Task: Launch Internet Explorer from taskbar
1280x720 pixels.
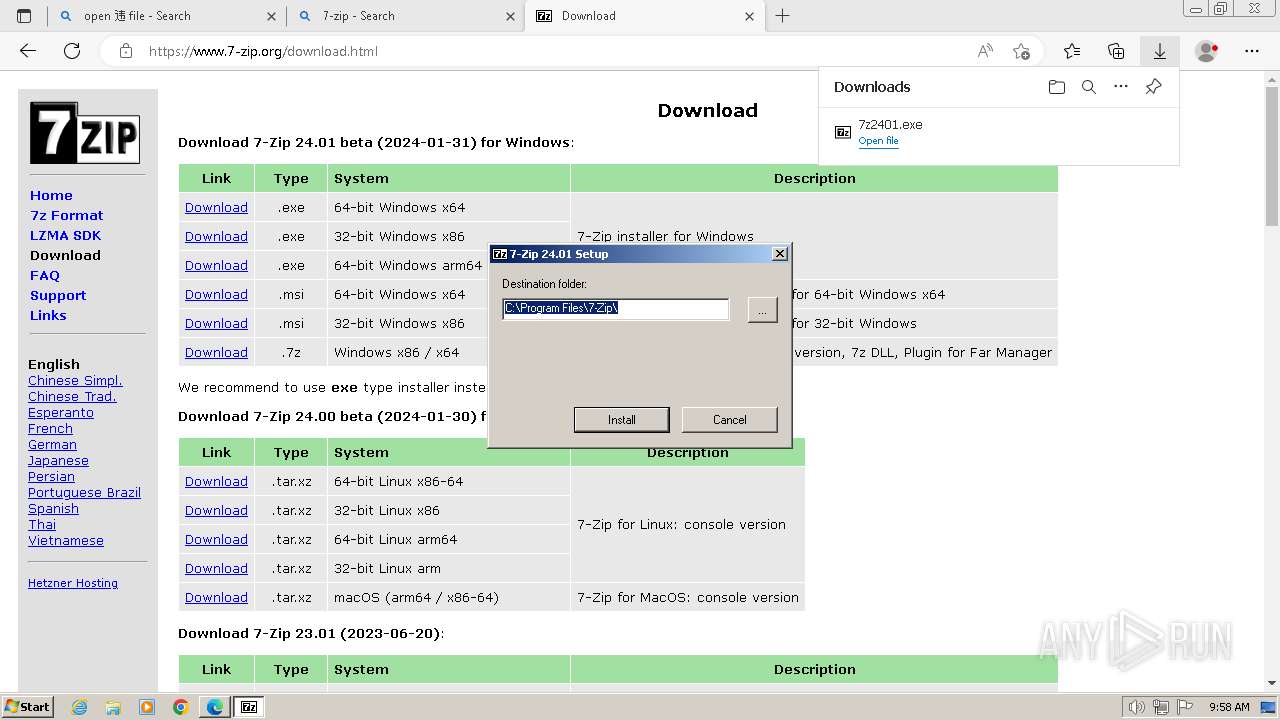Action: click(79, 707)
